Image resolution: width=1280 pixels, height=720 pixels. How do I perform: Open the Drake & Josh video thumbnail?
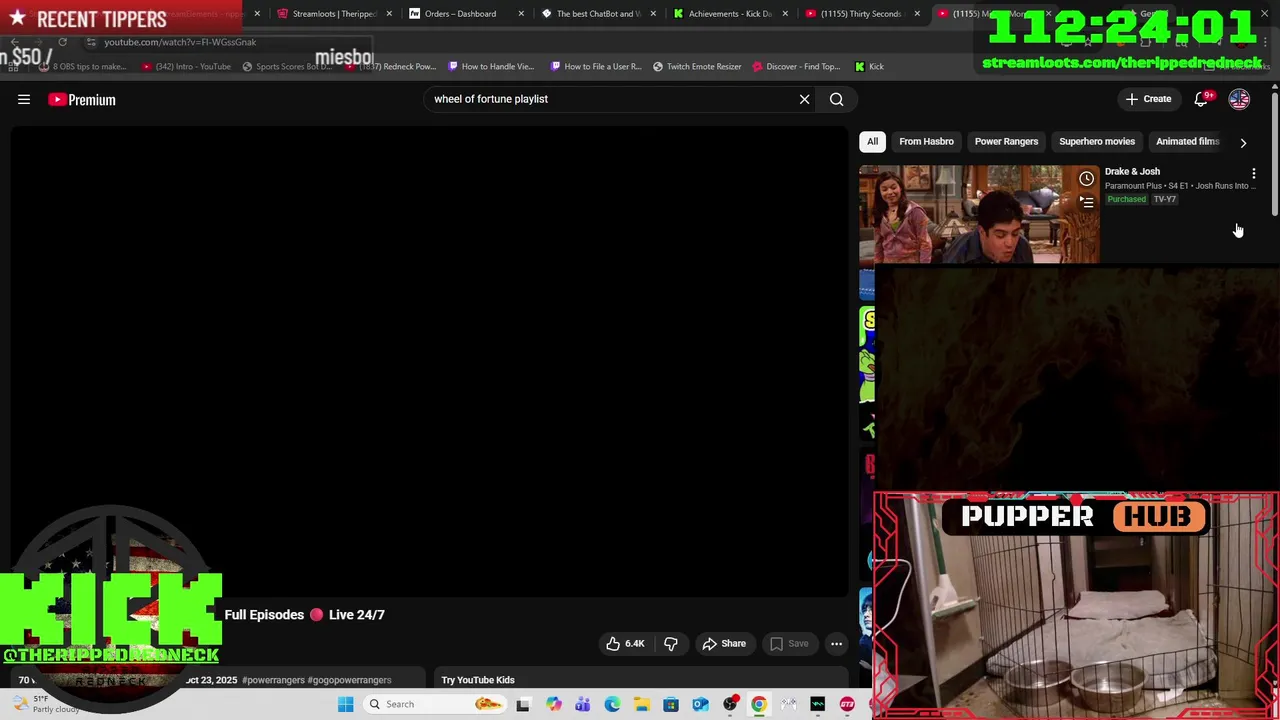pyautogui.click(x=979, y=214)
